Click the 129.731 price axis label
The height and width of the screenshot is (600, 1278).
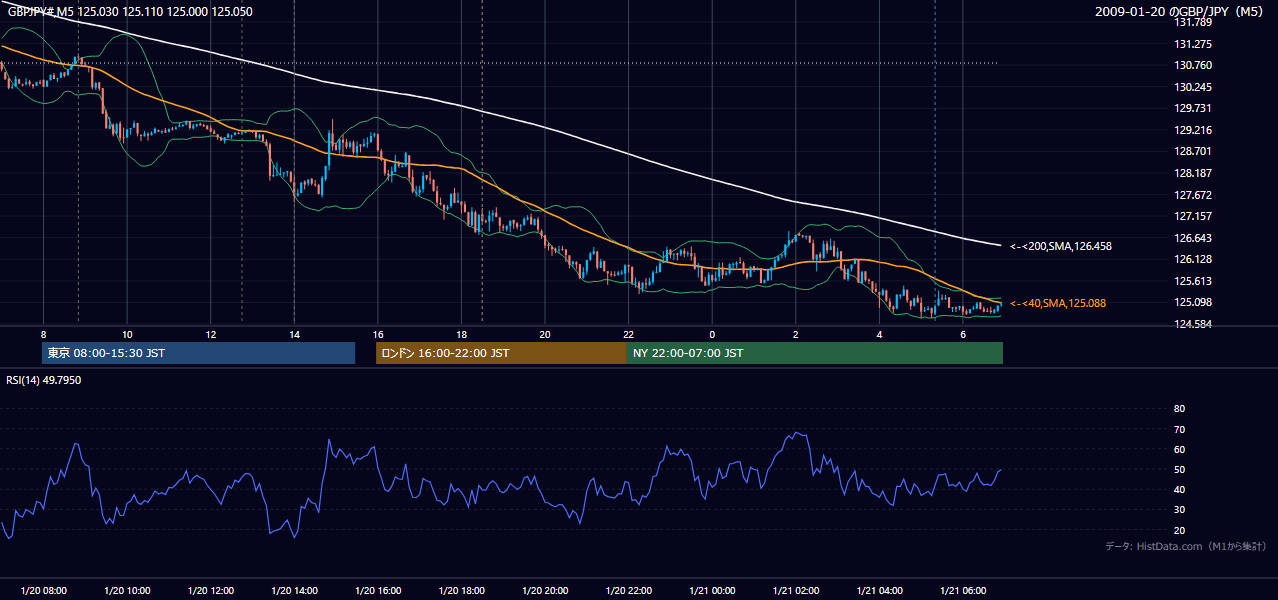click(1193, 108)
